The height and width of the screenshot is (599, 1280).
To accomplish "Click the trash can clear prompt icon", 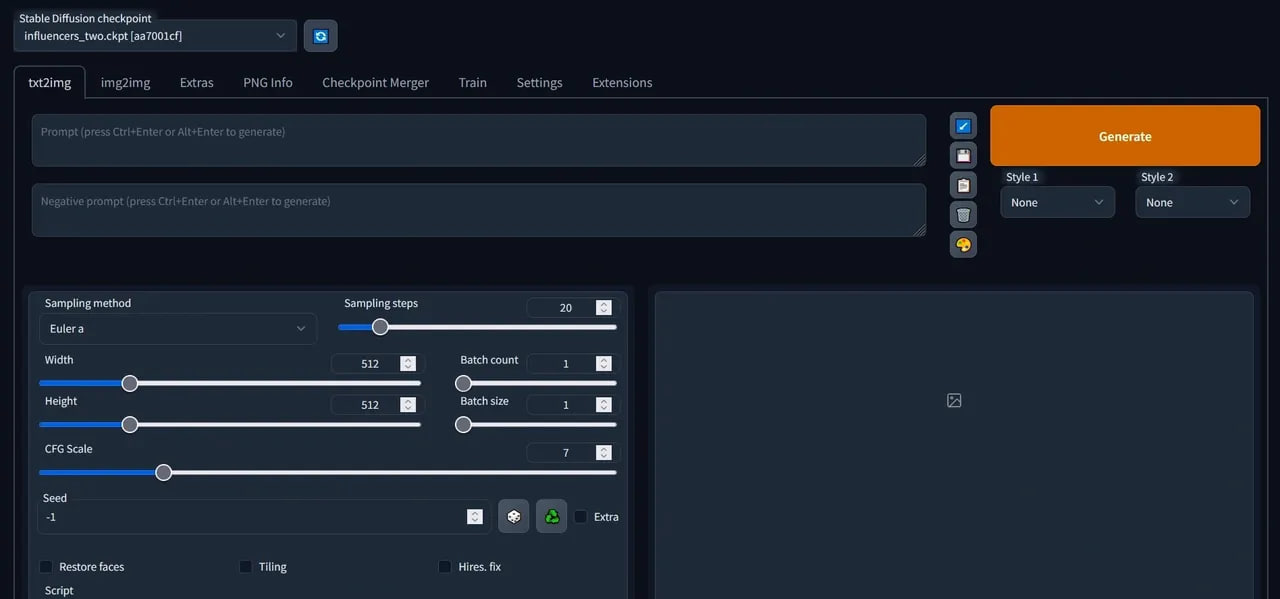I will [963, 214].
